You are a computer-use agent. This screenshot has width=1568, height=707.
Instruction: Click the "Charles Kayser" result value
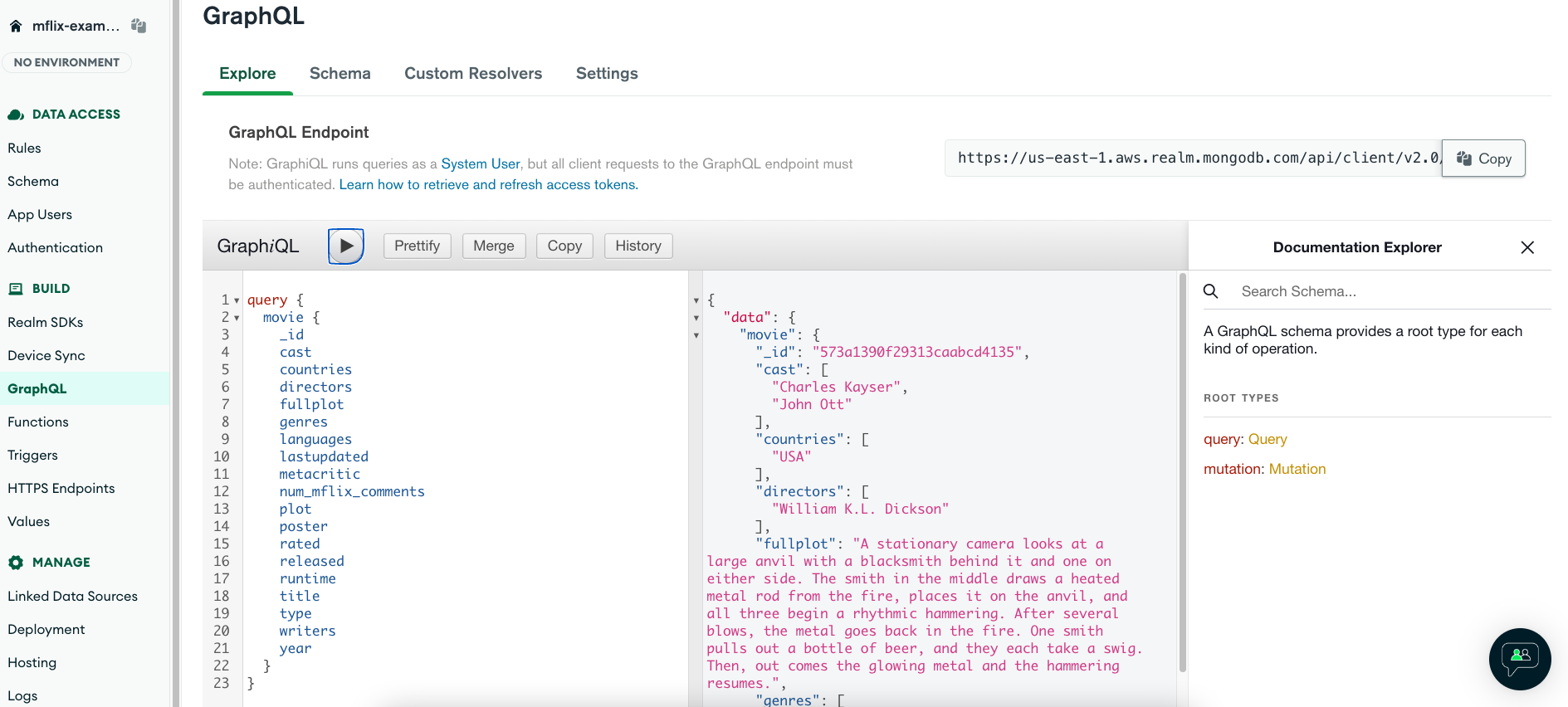[836, 387]
